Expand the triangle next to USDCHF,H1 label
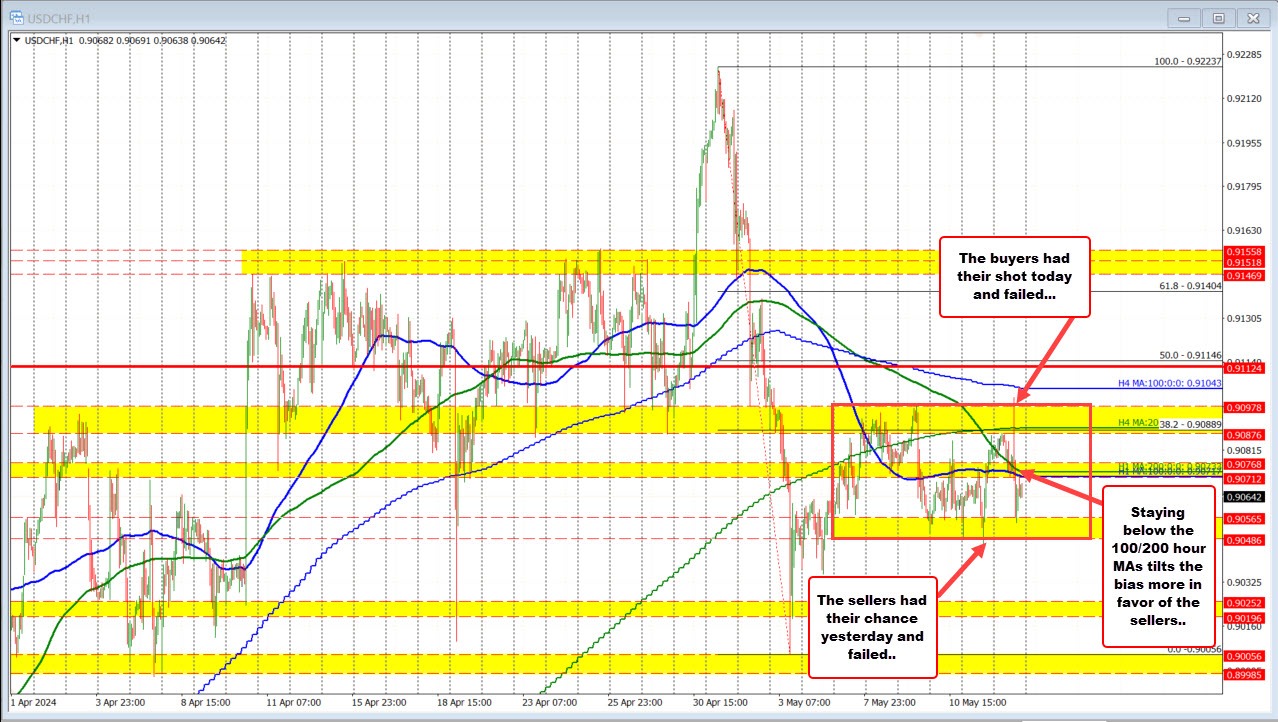This screenshot has width=1278, height=722. pos(16,41)
